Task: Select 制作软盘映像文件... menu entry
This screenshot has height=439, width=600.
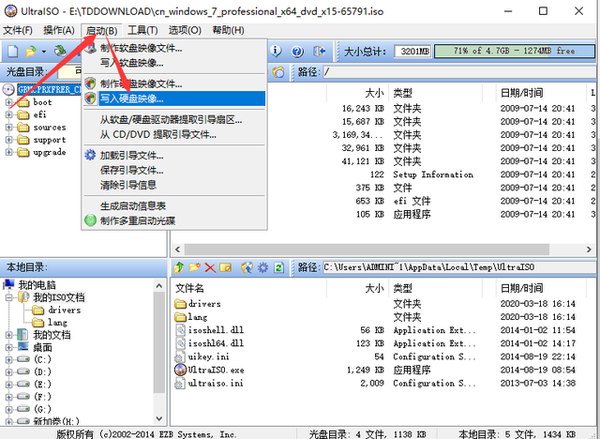Action: pos(174,48)
